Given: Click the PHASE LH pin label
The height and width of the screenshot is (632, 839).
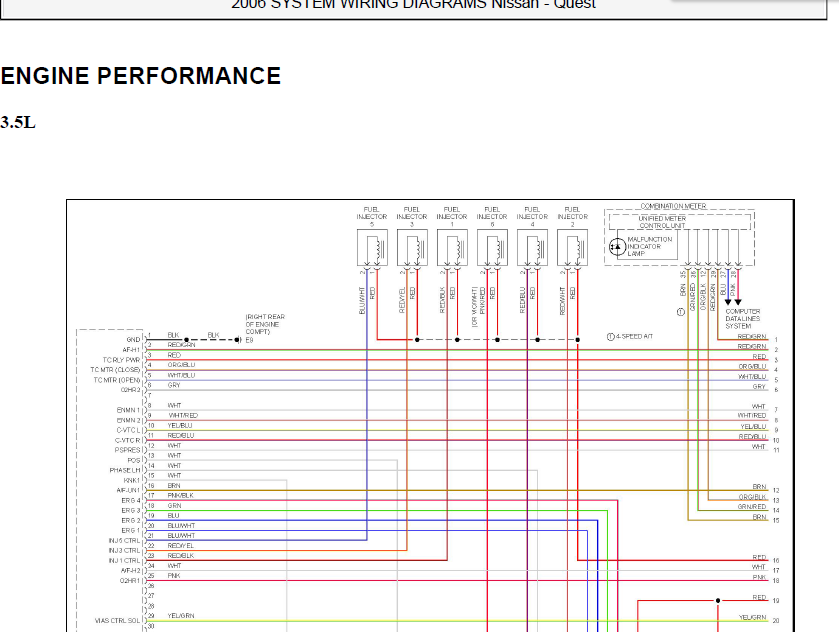Looking at the screenshot, I should coord(125,470).
